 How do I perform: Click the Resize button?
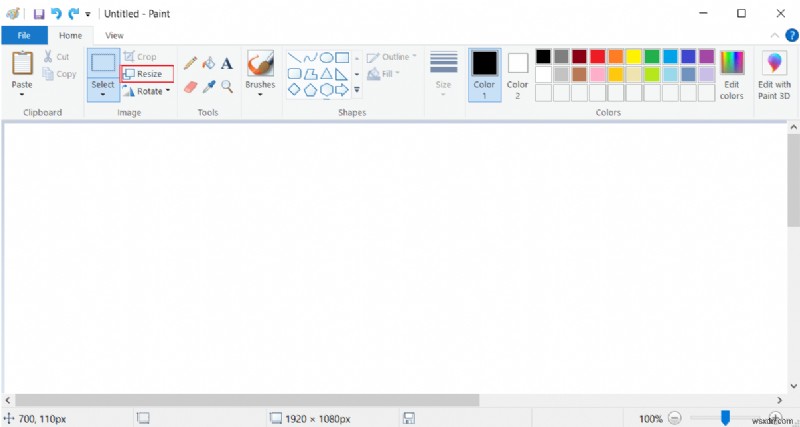point(147,74)
